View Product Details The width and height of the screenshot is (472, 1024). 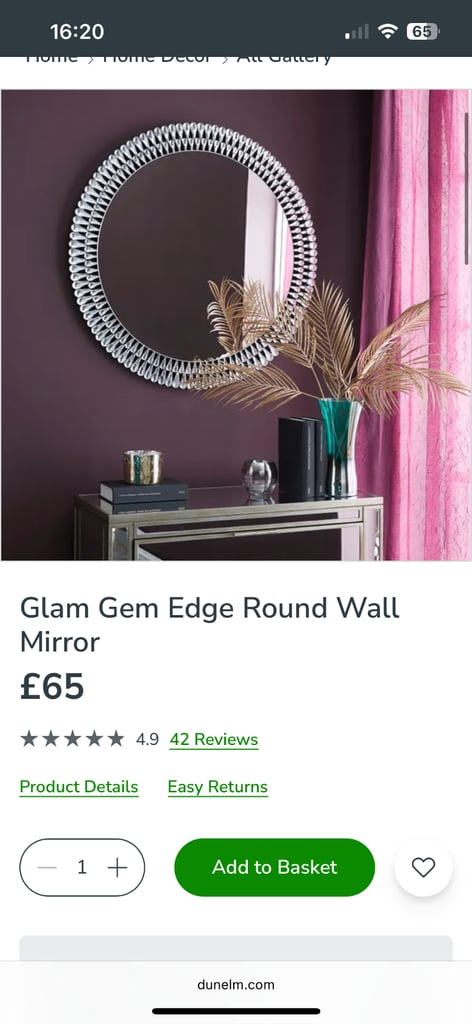79,787
